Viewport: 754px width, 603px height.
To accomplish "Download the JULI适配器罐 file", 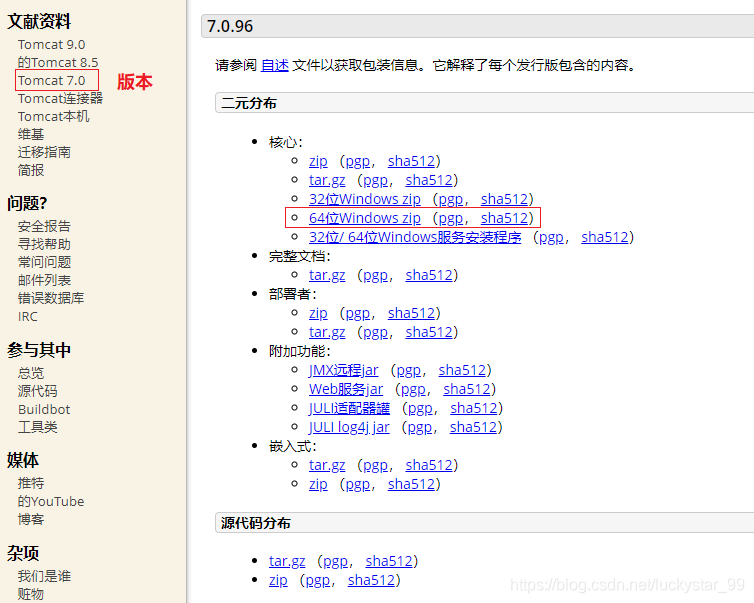I will point(350,408).
